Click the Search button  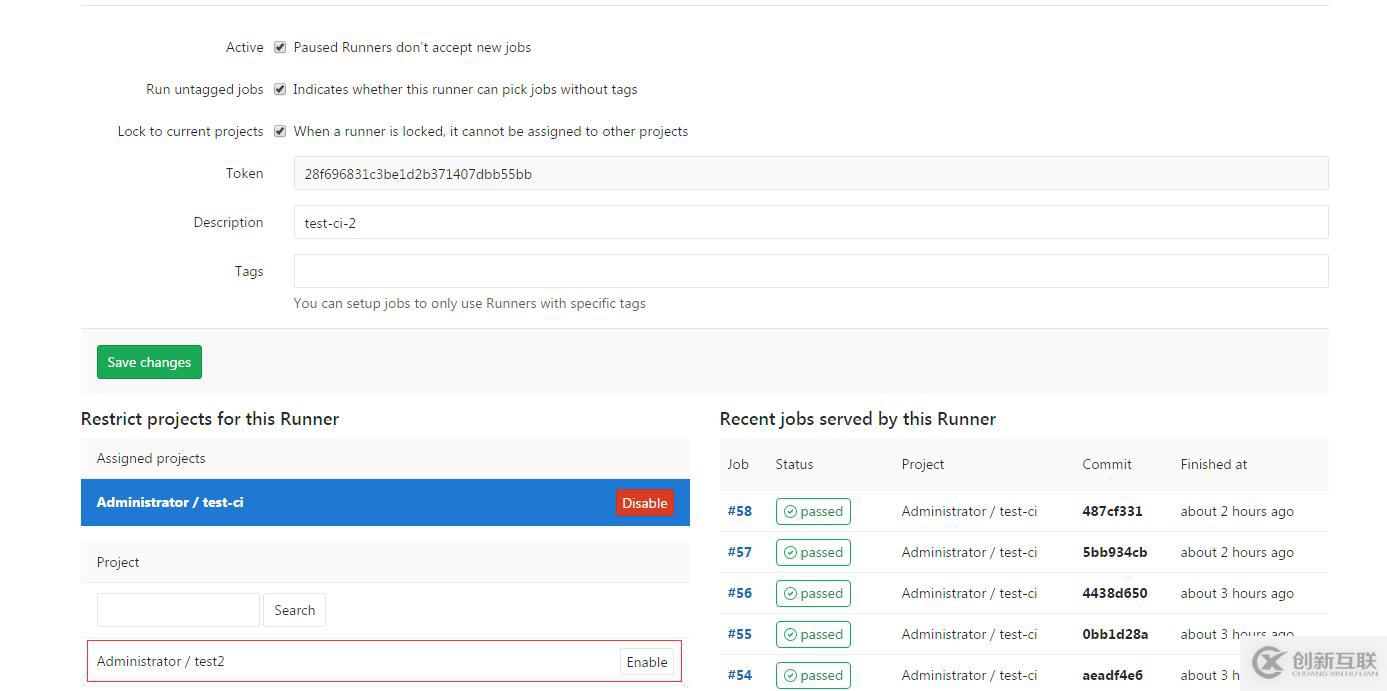[294, 610]
